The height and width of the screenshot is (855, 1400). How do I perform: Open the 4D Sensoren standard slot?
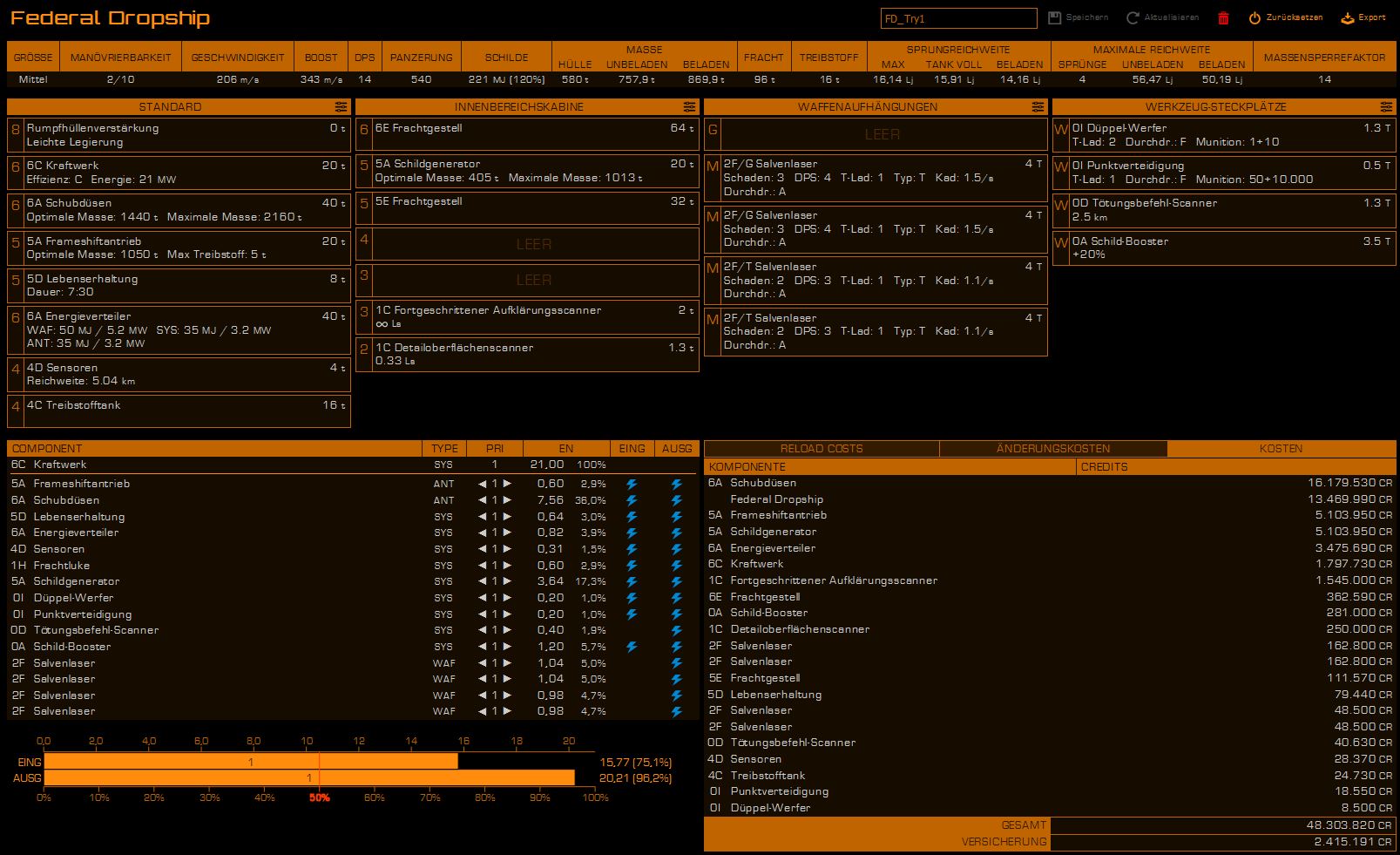(x=179, y=374)
